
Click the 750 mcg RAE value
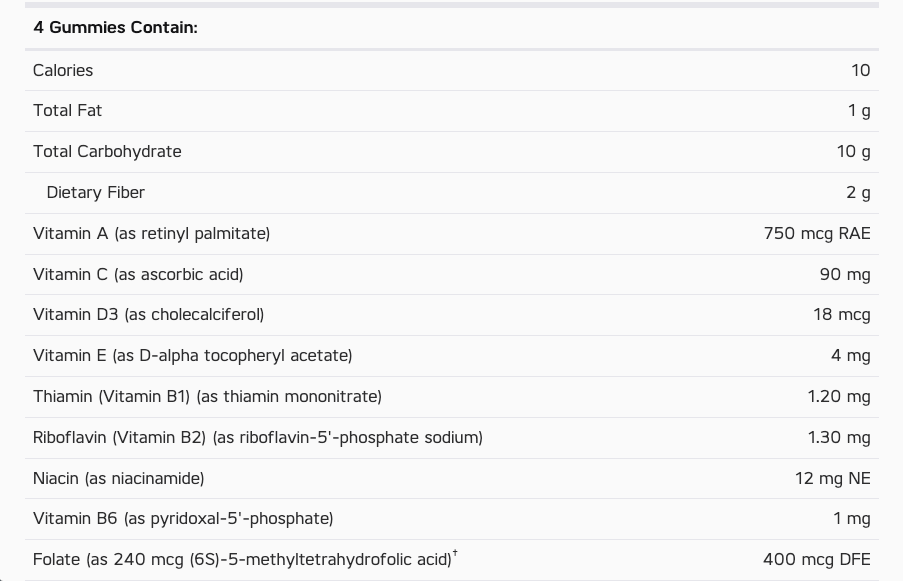coord(817,233)
